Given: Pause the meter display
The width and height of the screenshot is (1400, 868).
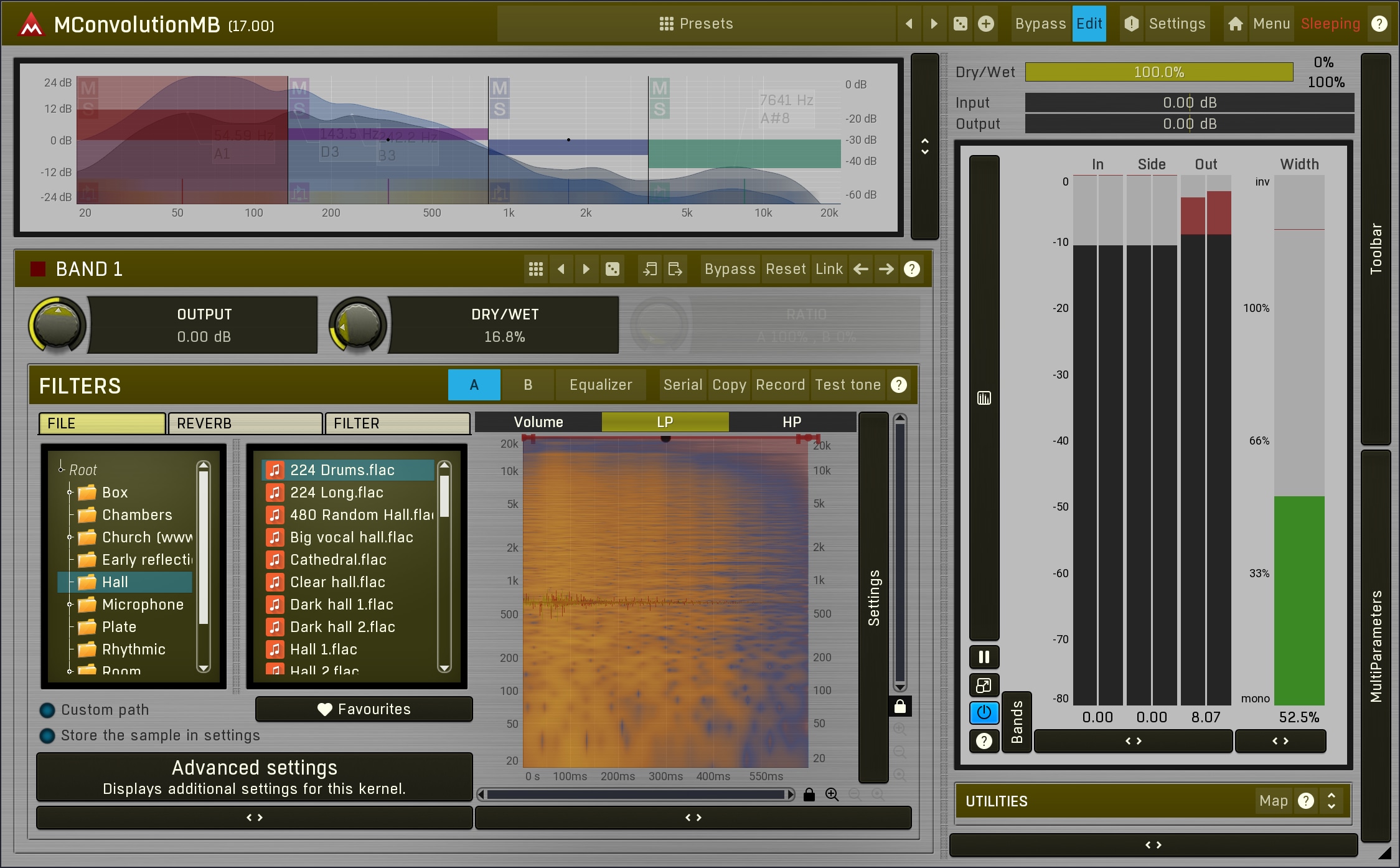Looking at the screenshot, I should pos(984,657).
